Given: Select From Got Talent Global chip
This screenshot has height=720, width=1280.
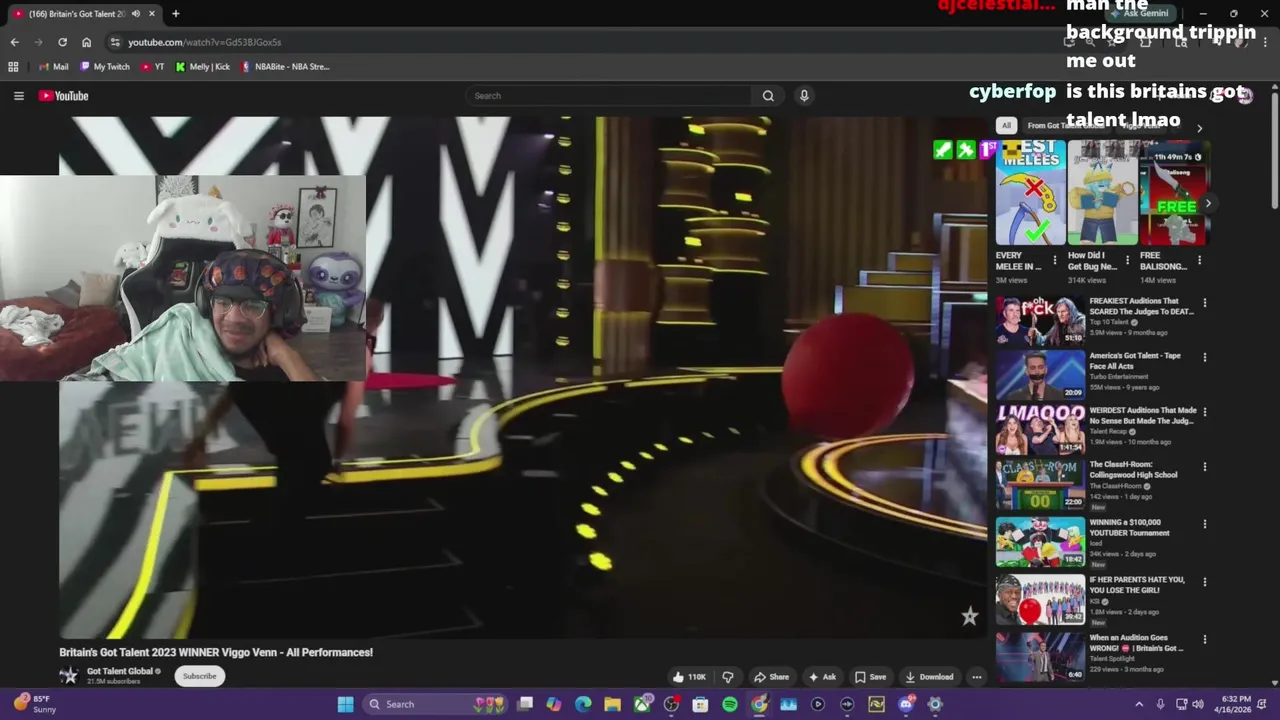Looking at the screenshot, I should coord(1065,126).
